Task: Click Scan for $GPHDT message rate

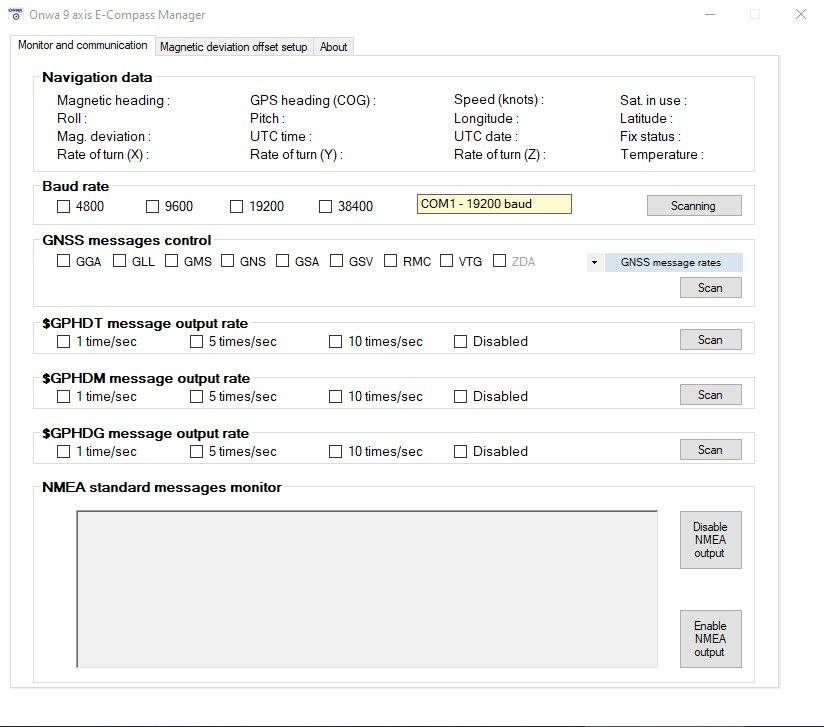Action: [710, 340]
